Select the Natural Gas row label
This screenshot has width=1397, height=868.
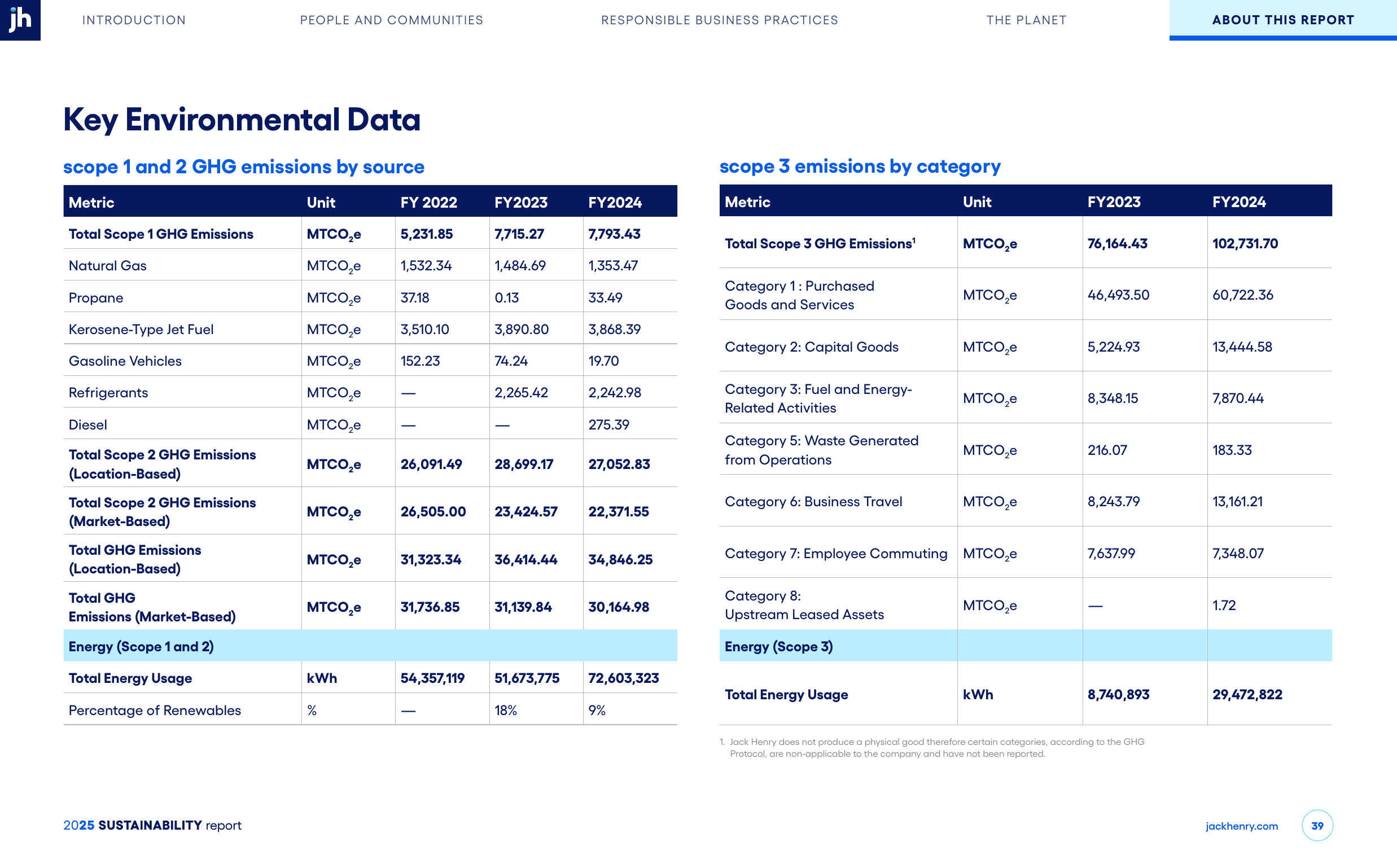pyautogui.click(x=107, y=265)
